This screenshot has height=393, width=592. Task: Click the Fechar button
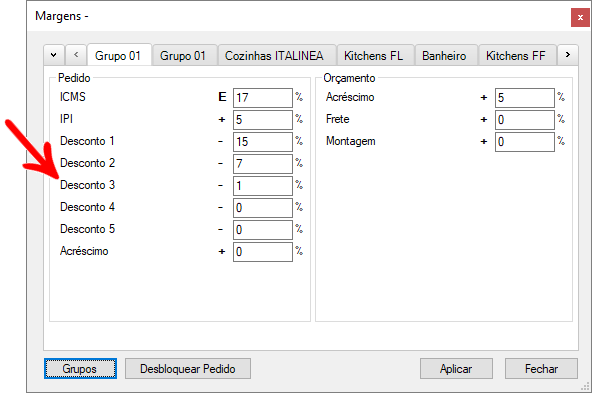[x=541, y=368]
